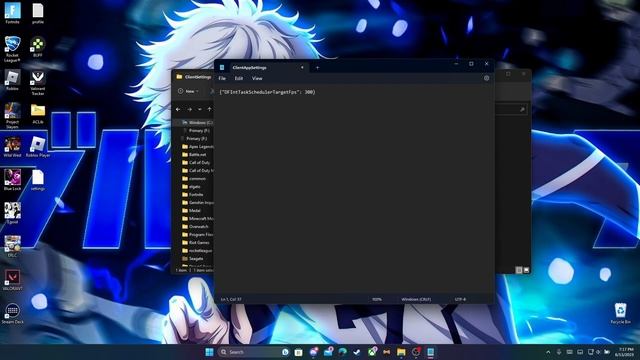
Task: Open the Overwatch folder in Explorer sidebar
Action: (x=195, y=227)
